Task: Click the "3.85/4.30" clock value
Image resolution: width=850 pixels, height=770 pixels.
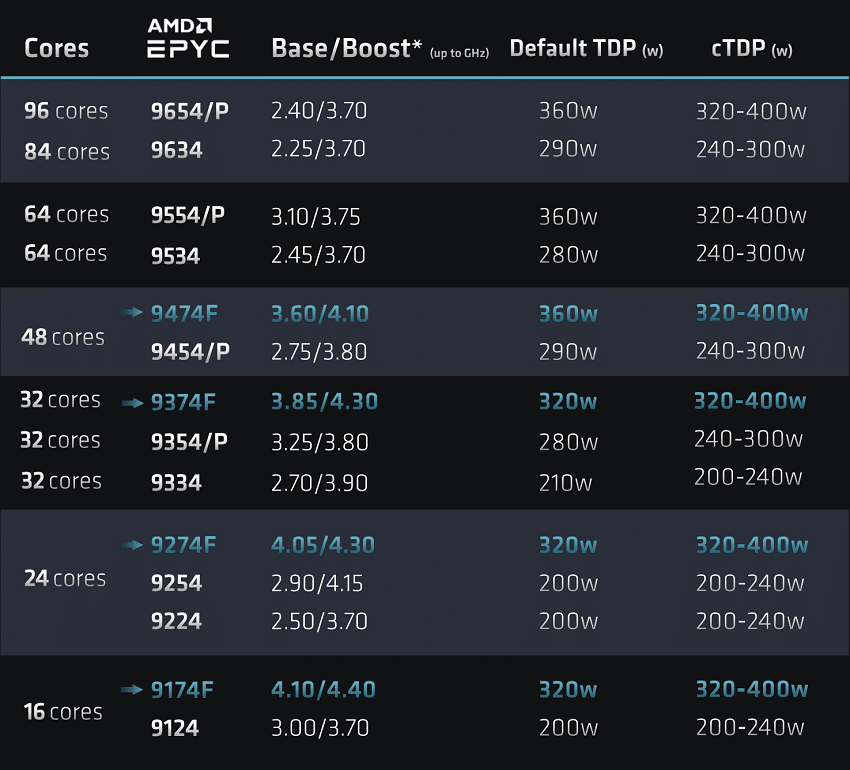Action: click(325, 401)
